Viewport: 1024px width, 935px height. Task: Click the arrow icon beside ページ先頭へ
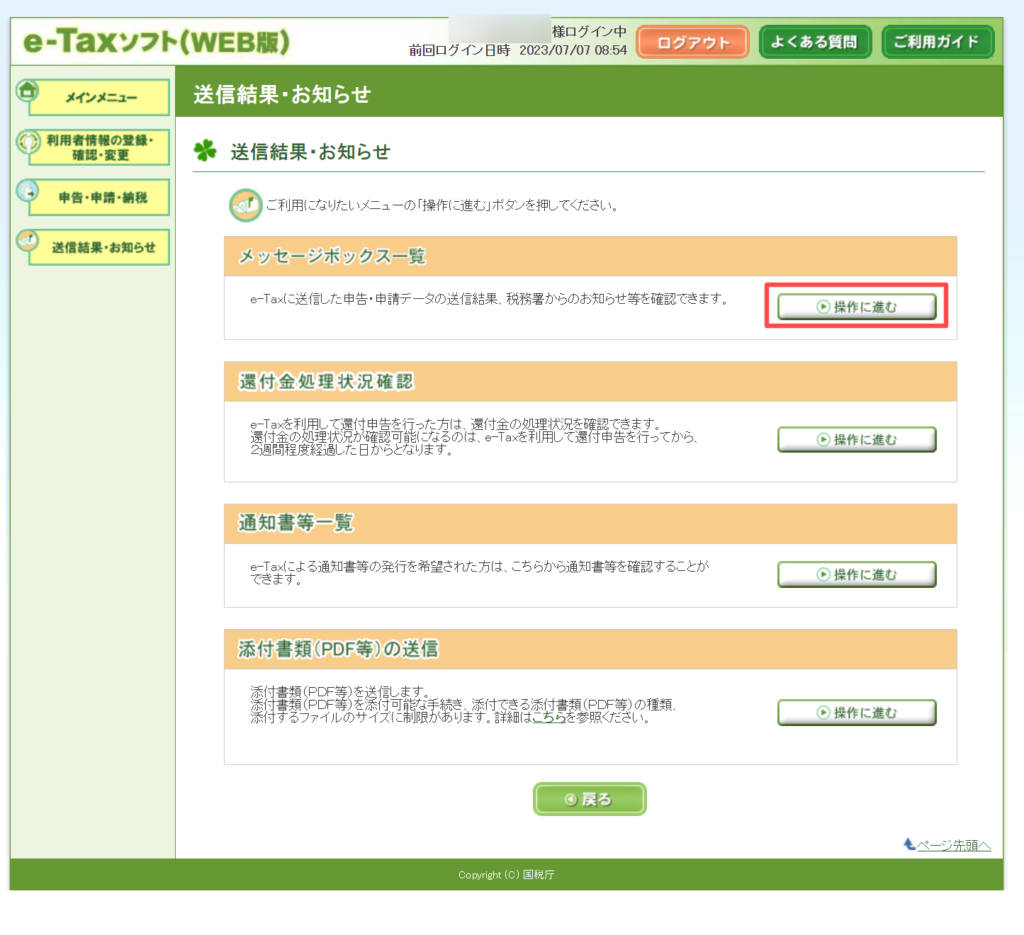click(x=909, y=845)
